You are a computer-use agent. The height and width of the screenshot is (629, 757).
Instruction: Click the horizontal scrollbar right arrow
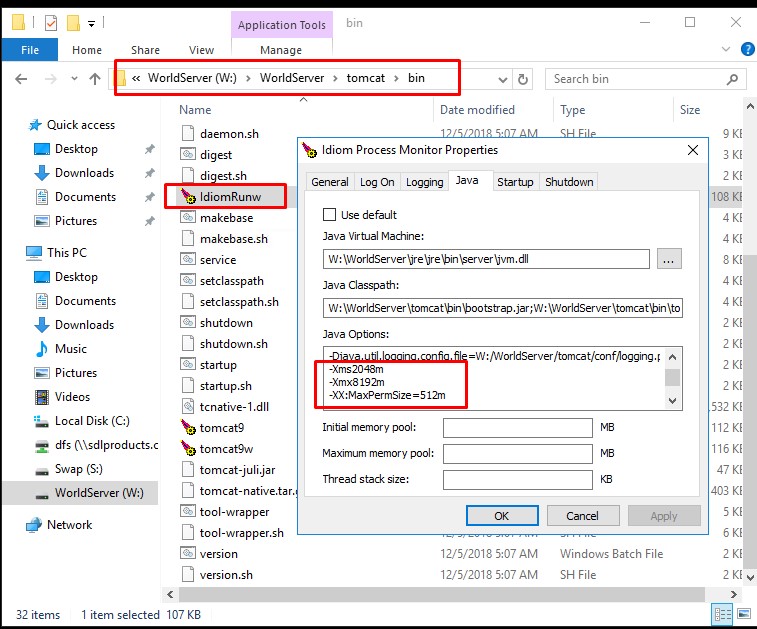[x=734, y=594]
